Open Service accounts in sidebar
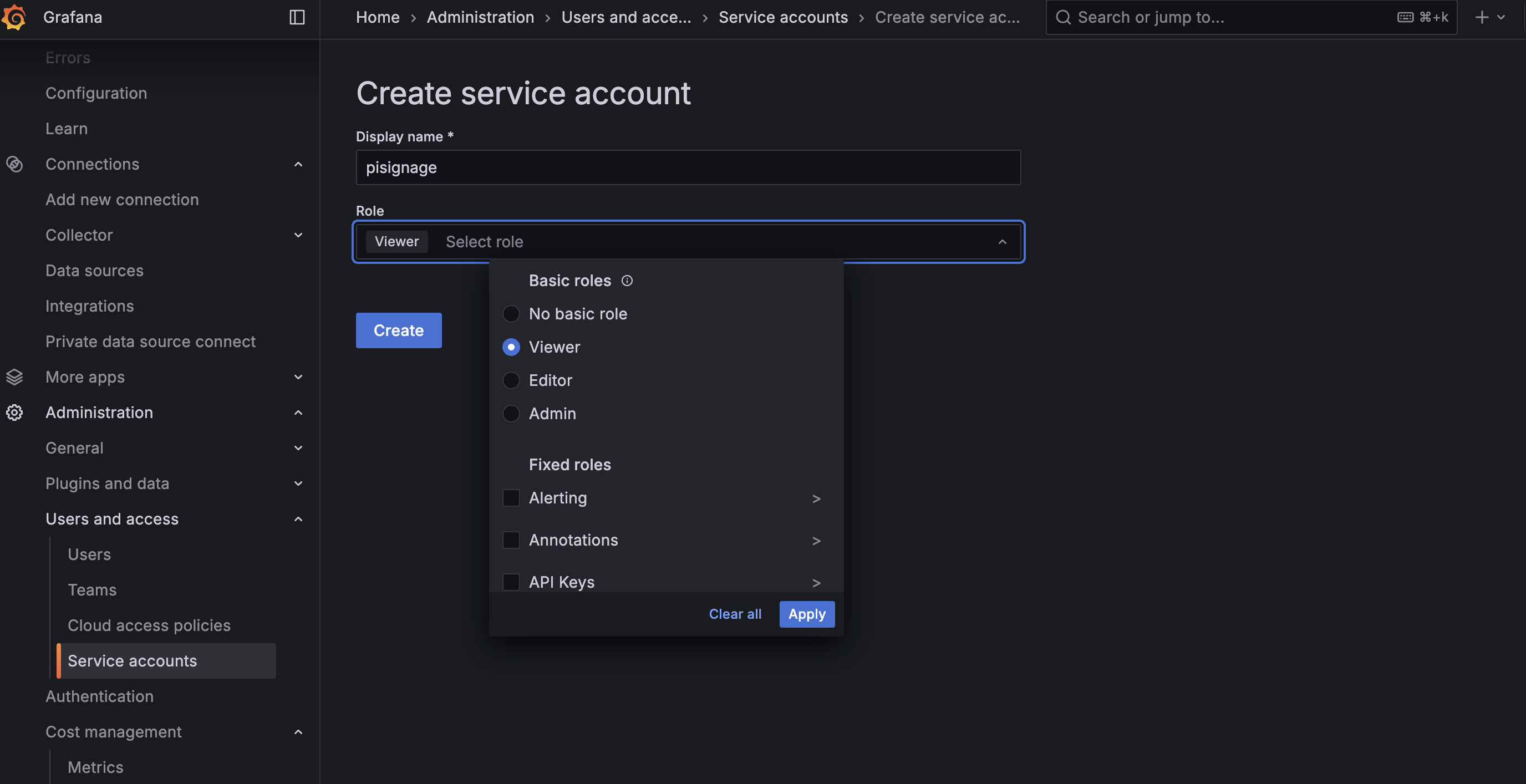The height and width of the screenshot is (784, 1526). click(166, 661)
